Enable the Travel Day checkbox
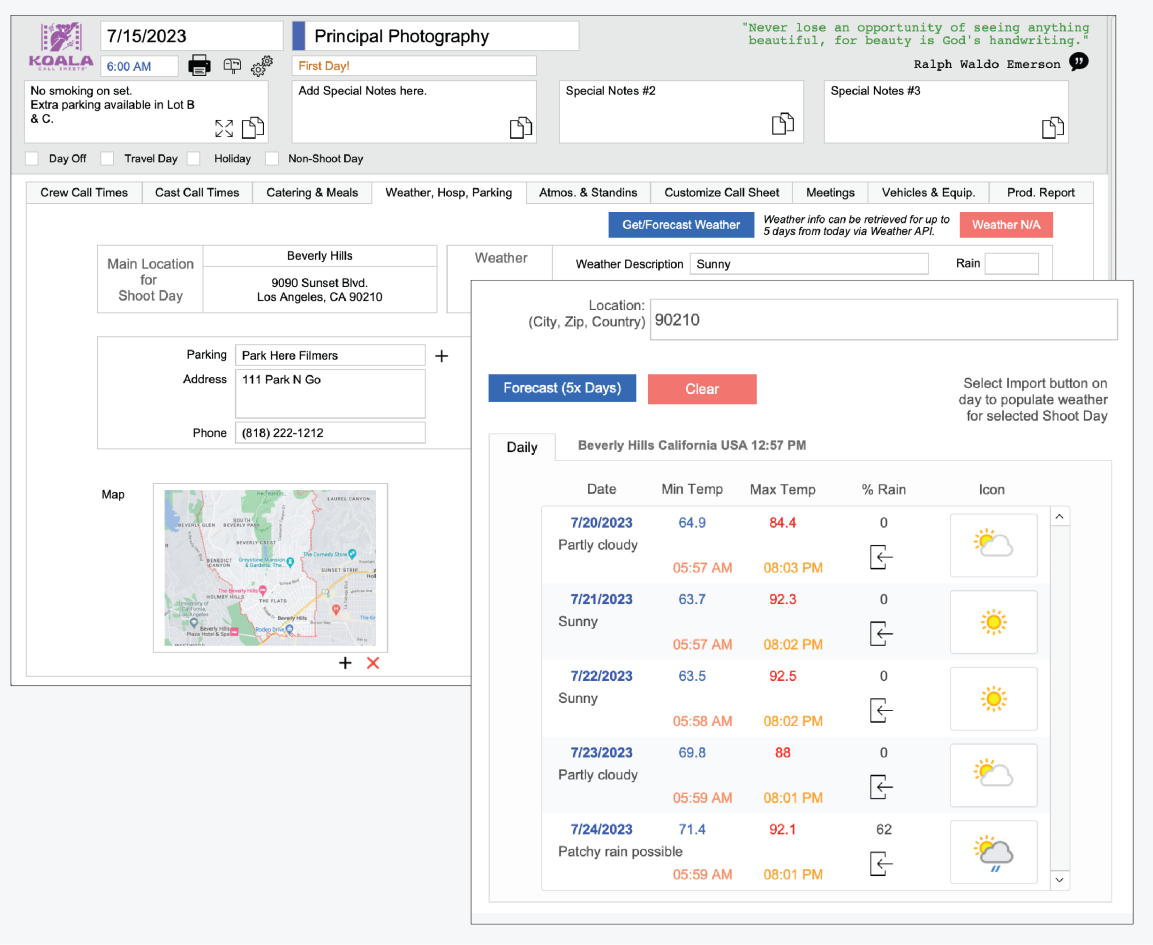 [x=107, y=159]
